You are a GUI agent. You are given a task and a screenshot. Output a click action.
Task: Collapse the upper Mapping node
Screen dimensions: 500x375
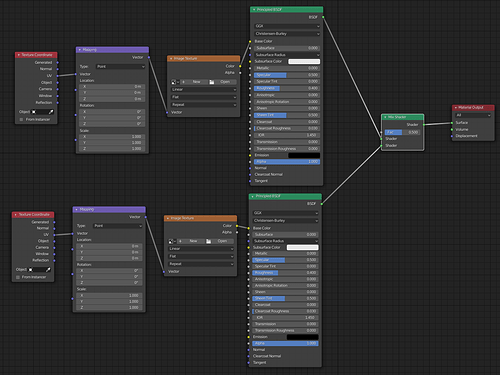pos(80,50)
